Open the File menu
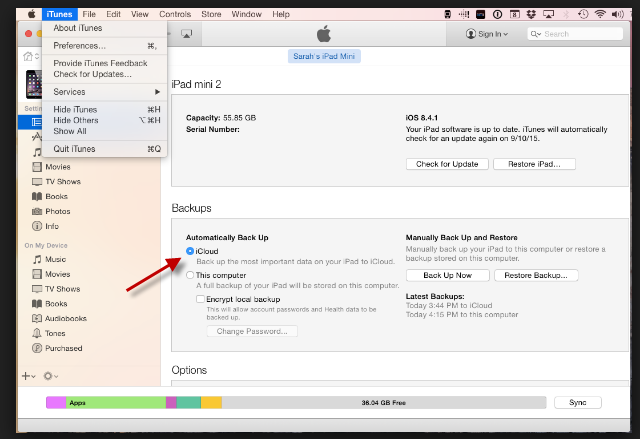640x439 pixels. (x=89, y=14)
